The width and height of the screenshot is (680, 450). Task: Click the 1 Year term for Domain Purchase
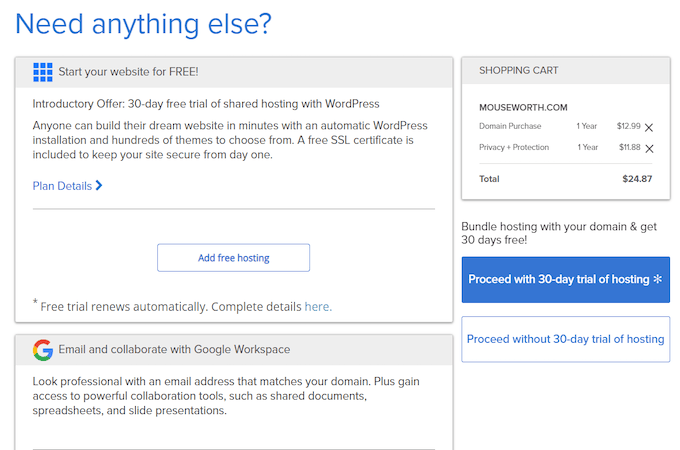[x=586, y=126]
